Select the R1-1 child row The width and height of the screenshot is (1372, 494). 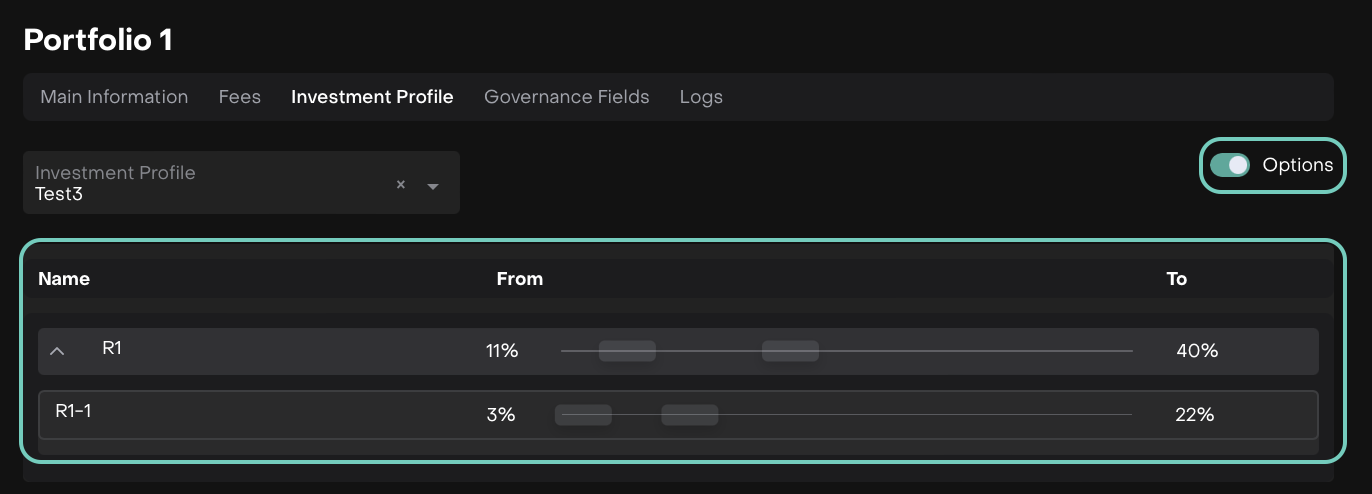[x=74, y=410]
